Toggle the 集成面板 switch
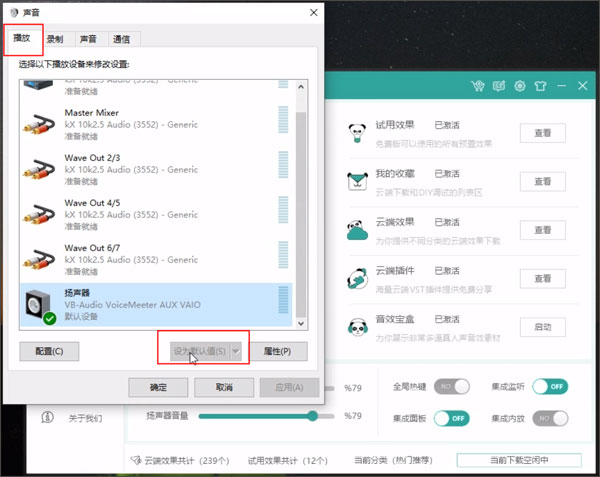 tap(452, 418)
